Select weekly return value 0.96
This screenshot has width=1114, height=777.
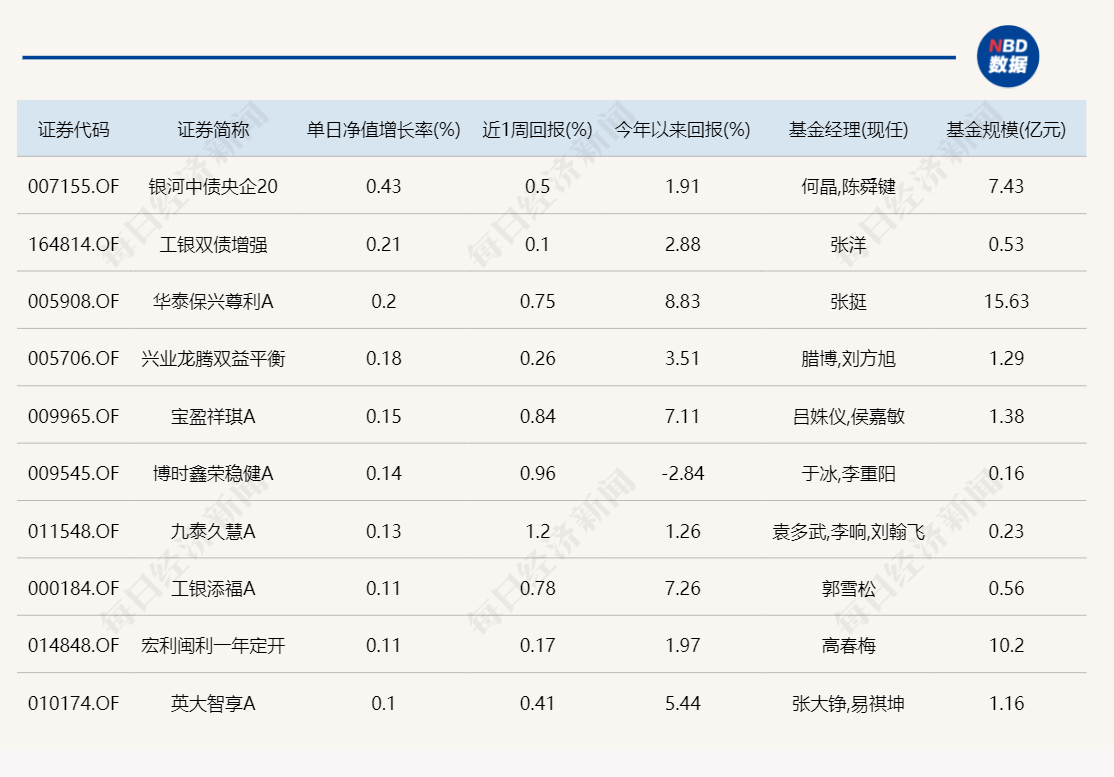coord(537,474)
